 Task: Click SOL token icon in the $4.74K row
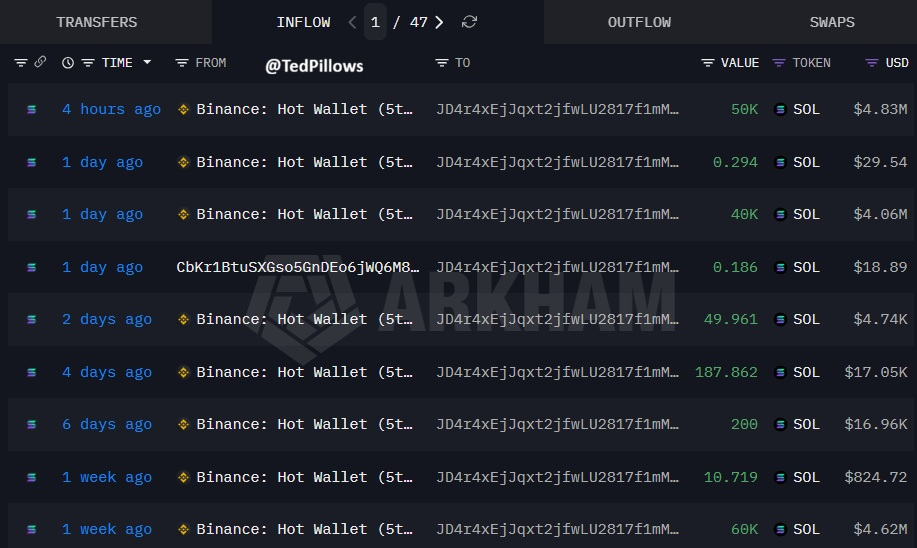tap(780, 319)
